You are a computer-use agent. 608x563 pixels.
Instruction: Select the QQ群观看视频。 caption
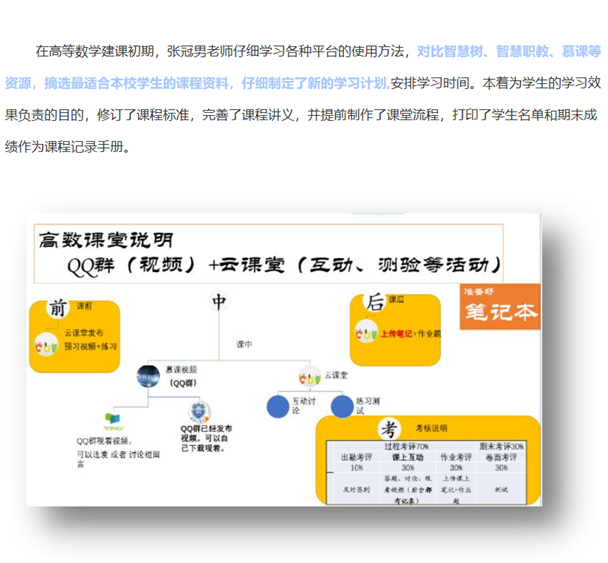pos(104,441)
